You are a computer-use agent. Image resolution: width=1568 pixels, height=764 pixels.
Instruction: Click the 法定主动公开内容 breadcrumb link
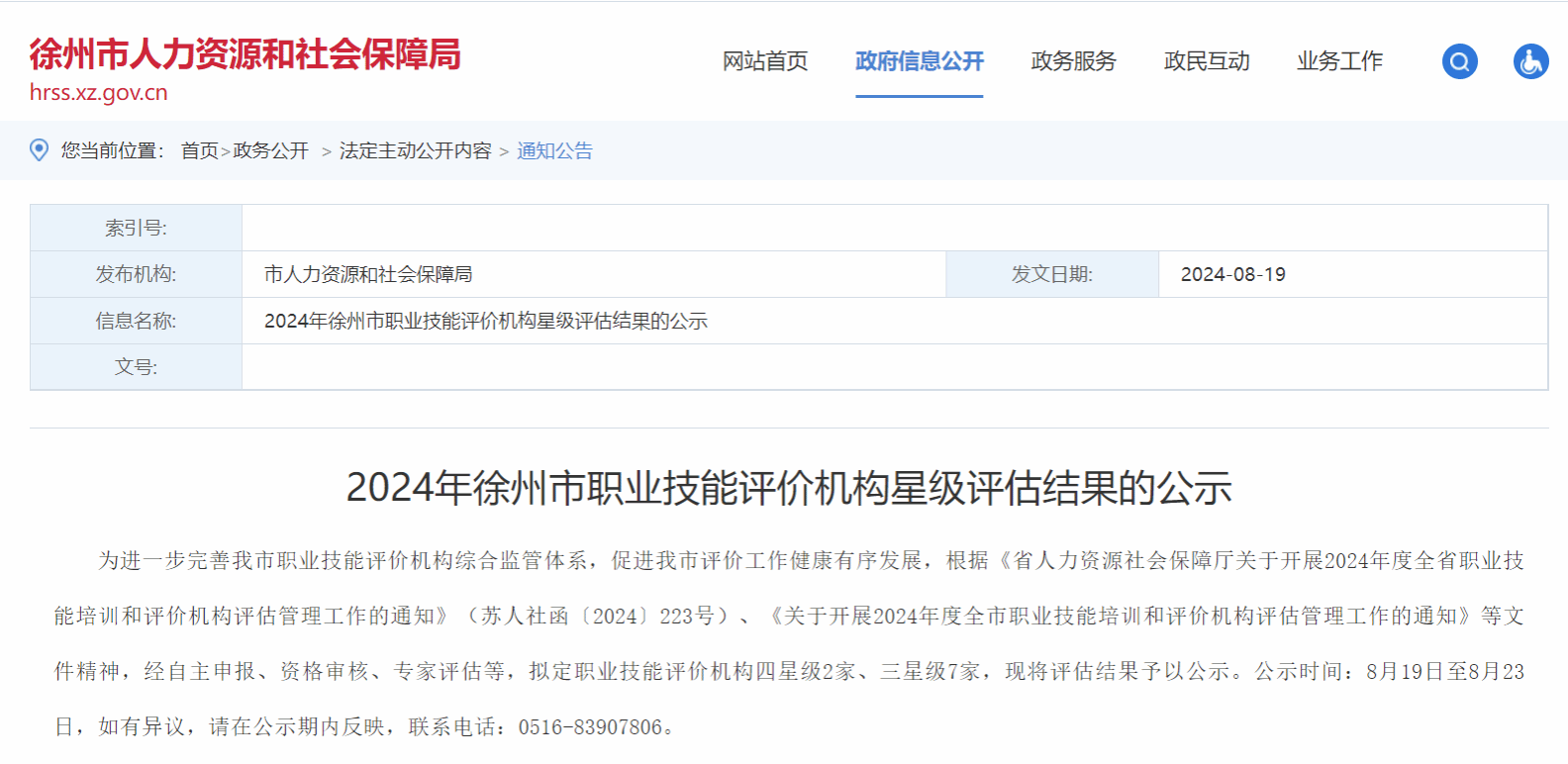[415, 150]
